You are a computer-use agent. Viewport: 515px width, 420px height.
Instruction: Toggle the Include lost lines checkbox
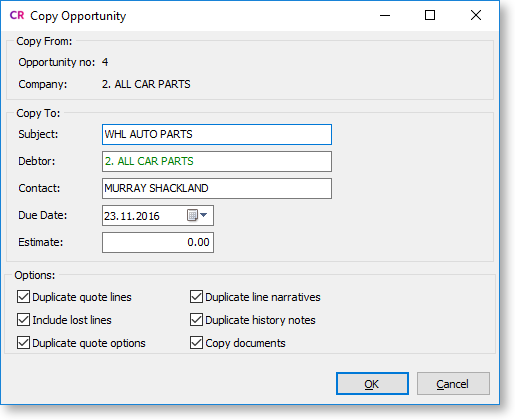(23, 320)
